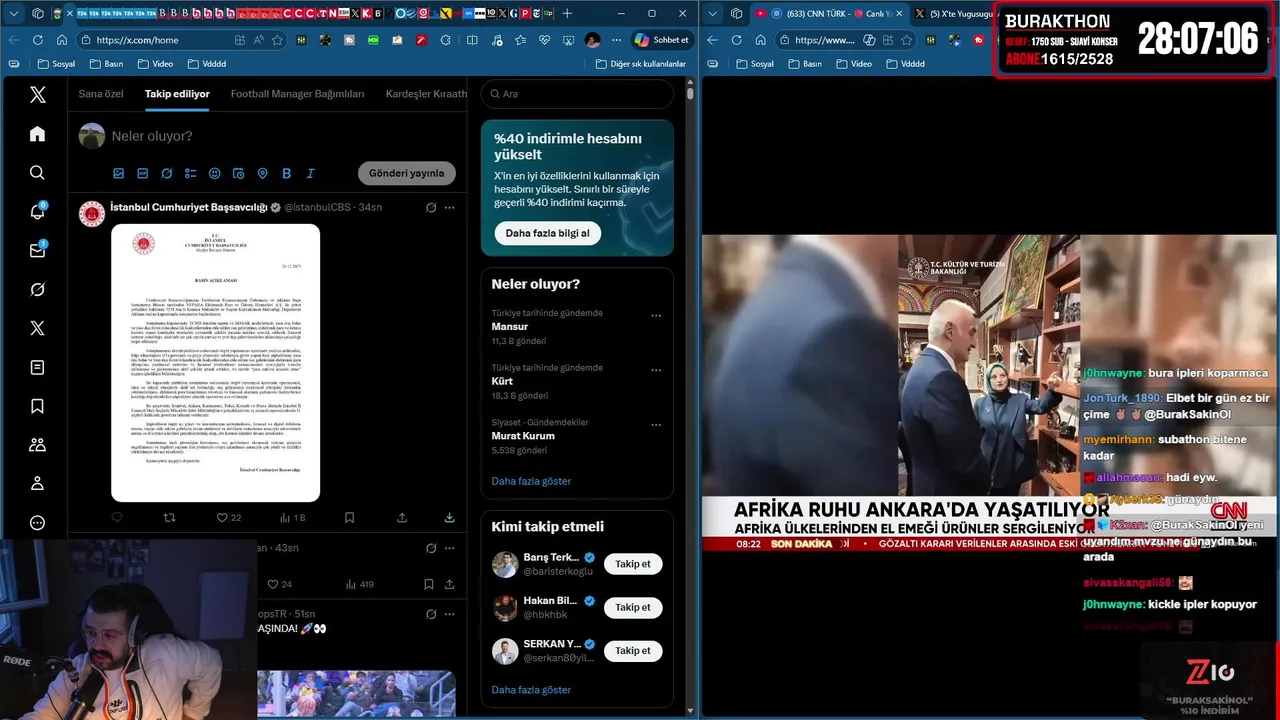This screenshot has width=1280, height=720.
Task: Switch to Sana özel tab
Action: (x=101, y=94)
